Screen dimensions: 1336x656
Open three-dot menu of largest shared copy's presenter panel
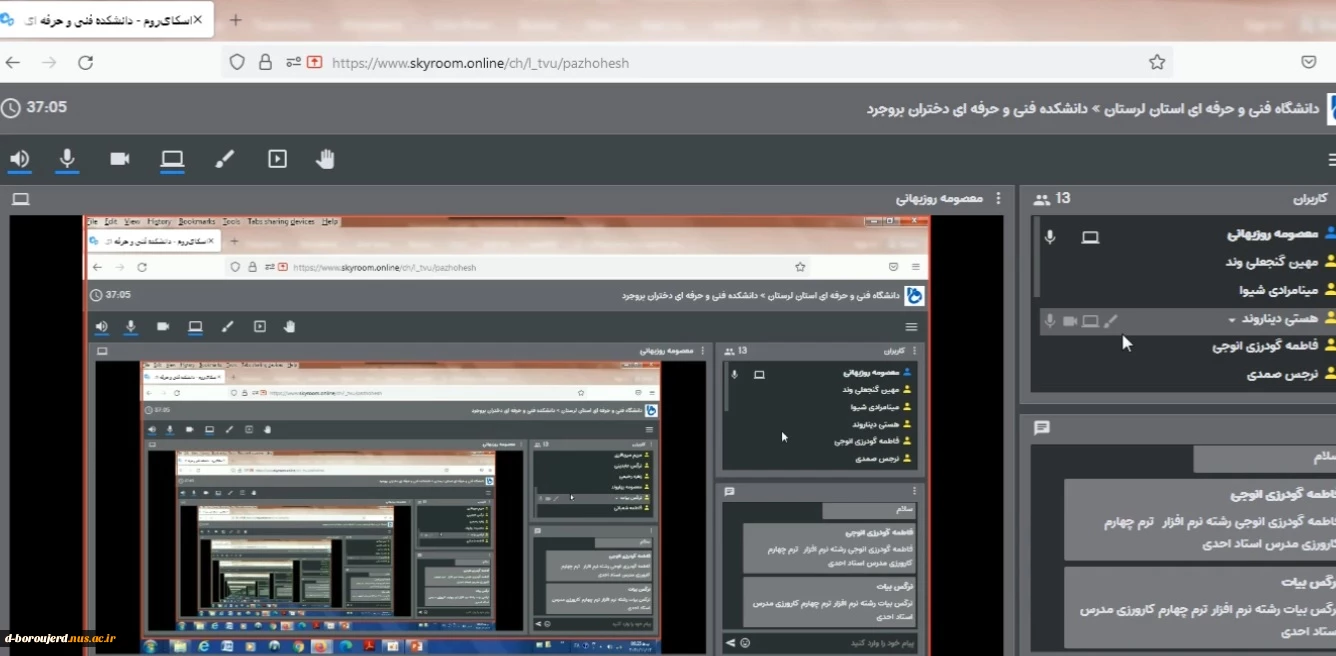click(x=702, y=351)
